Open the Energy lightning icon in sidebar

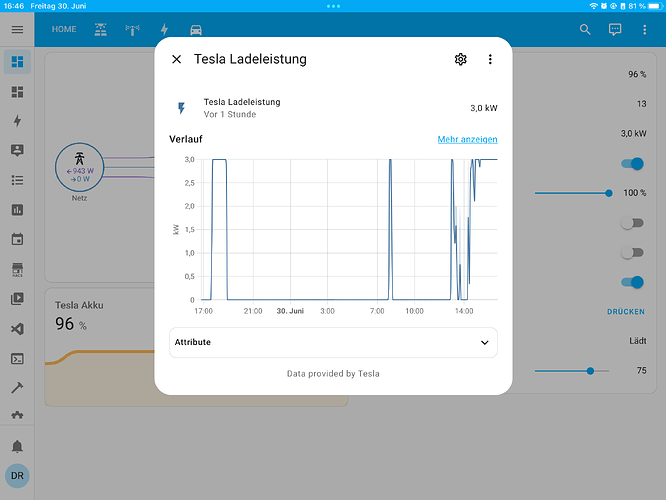pyautogui.click(x=17, y=121)
